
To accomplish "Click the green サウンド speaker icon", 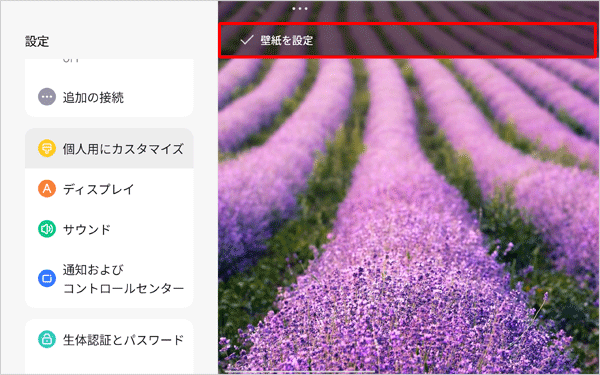I will (47, 229).
